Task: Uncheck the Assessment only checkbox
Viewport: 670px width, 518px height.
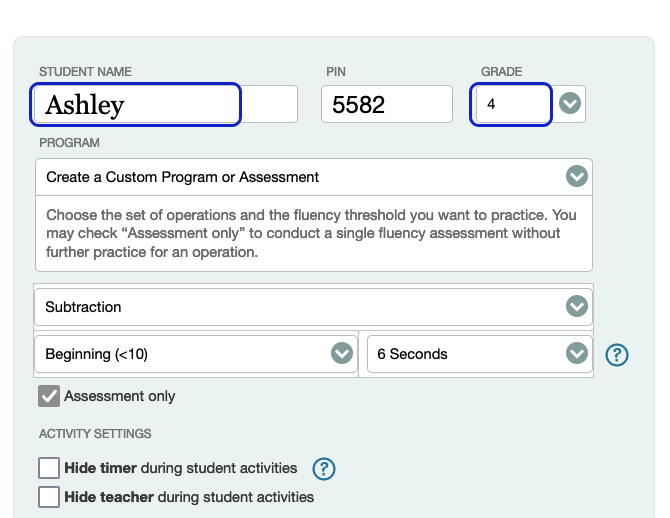Action: click(49, 396)
